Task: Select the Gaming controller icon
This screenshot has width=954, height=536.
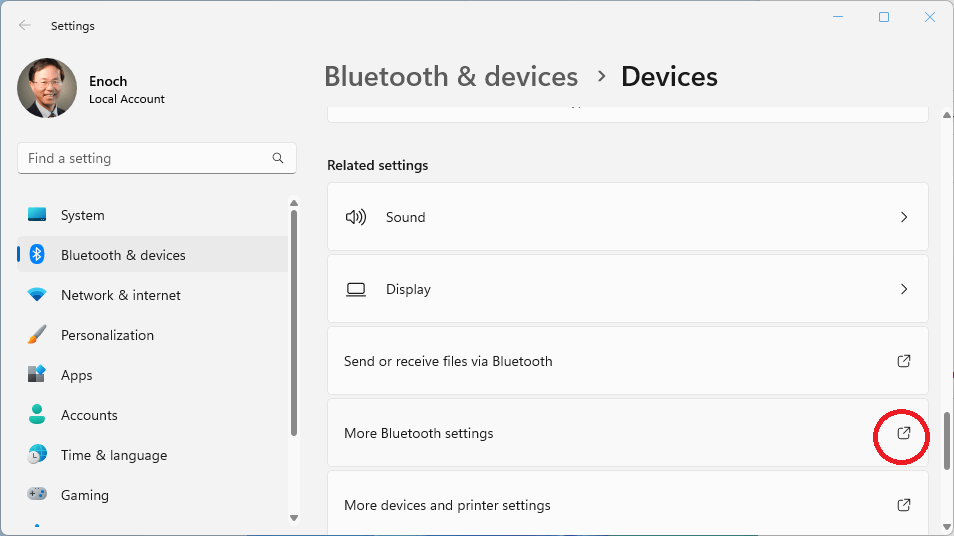Action: [37, 495]
